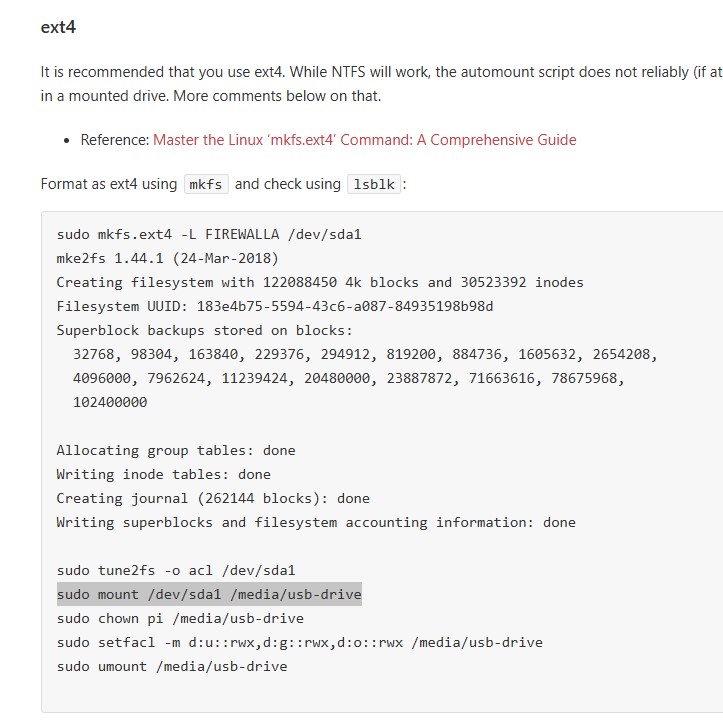723x721 pixels.
Task: Click the "102400000" superblock backup number
Action: pos(110,402)
